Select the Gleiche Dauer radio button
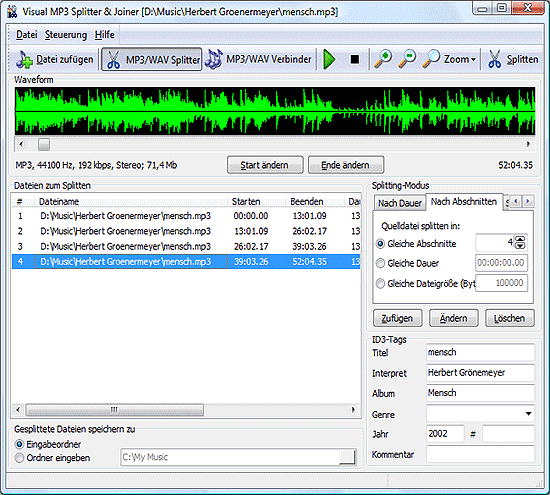 [x=380, y=263]
